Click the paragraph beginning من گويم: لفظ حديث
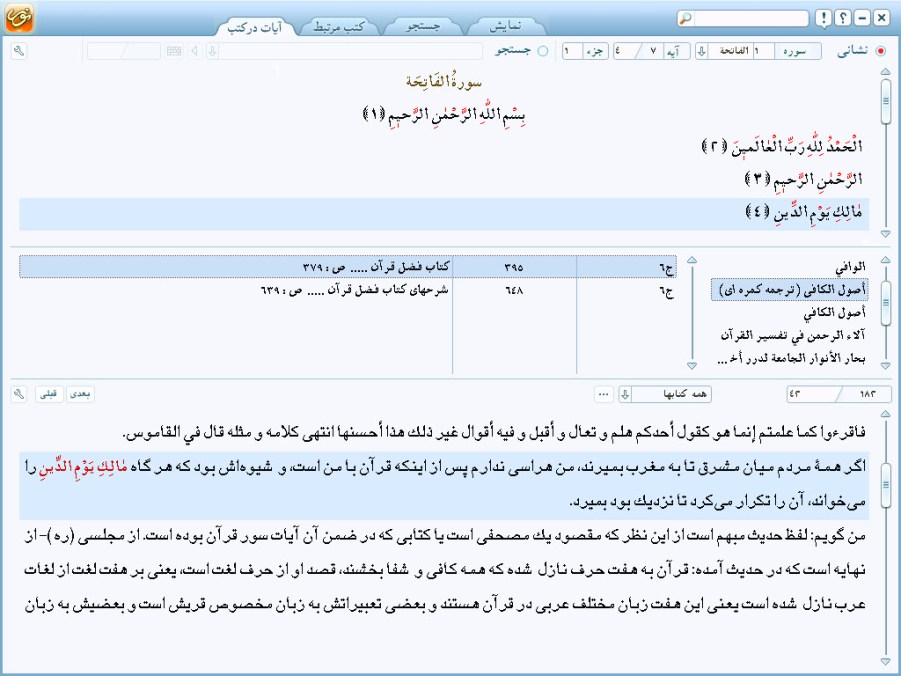Image resolution: width=901 pixels, height=676 pixels. (x=444, y=570)
